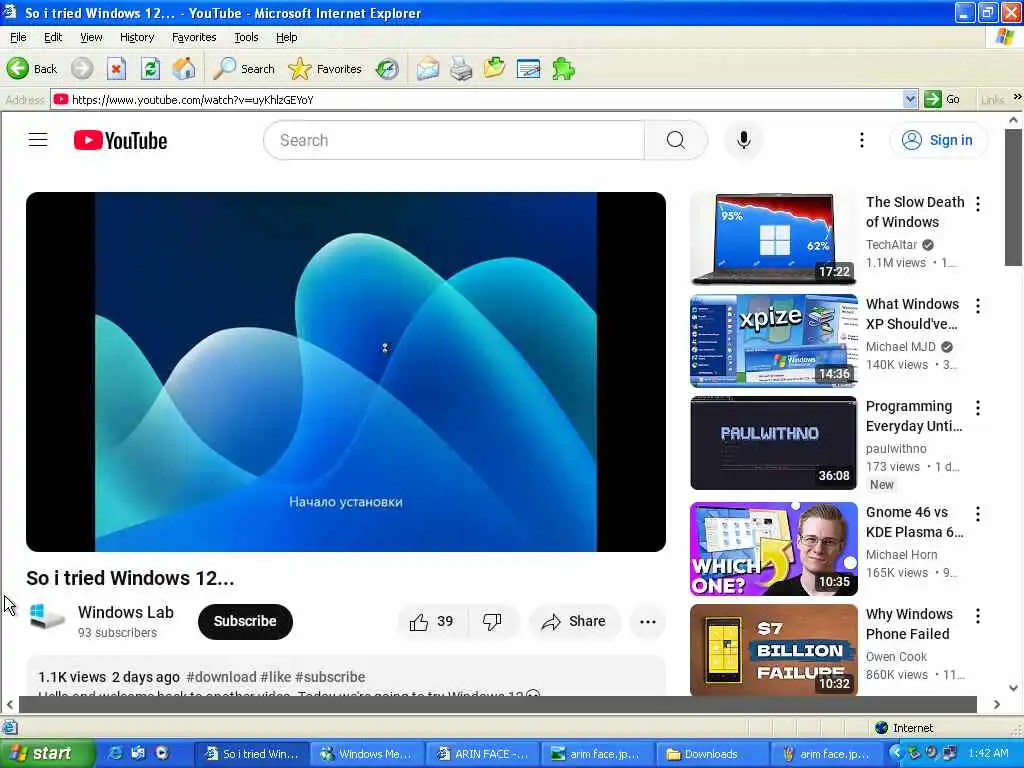The height and width of the screenshot is (768, 1024).
Task: Click the Refresh page icon
Action: [x=150, y=69]
